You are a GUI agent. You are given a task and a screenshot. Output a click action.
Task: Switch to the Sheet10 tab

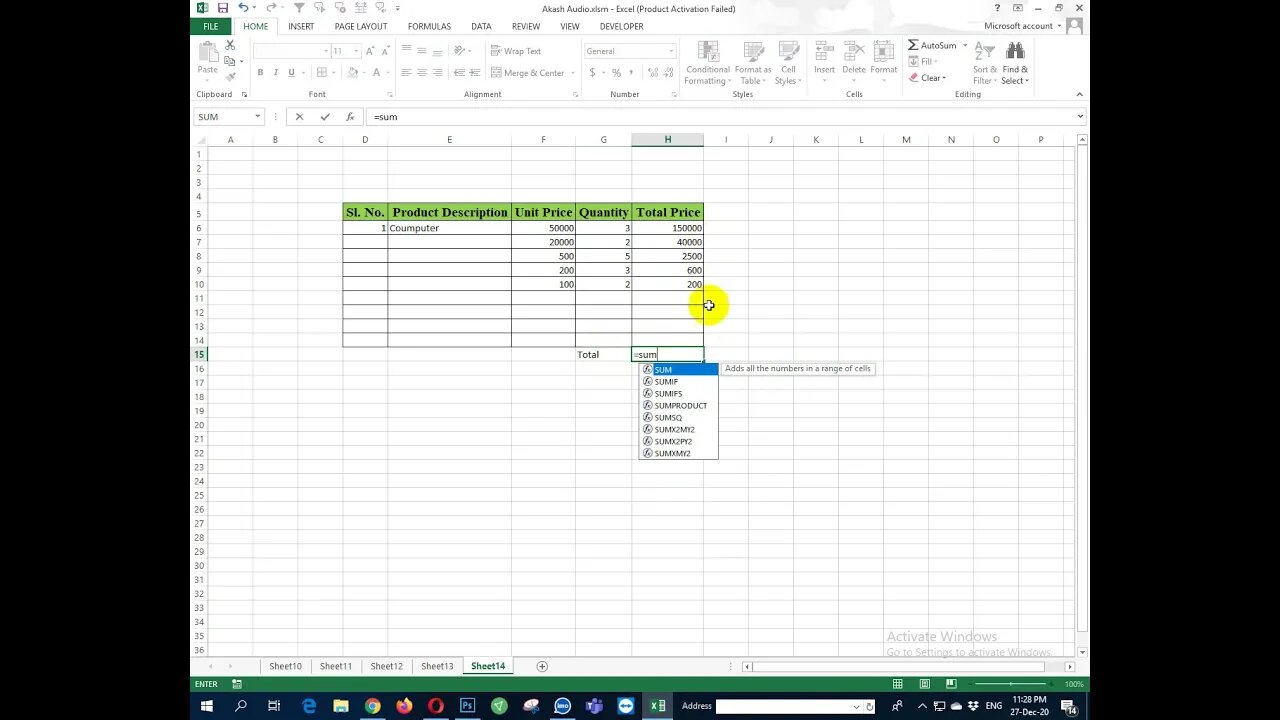tap(285, 666)
